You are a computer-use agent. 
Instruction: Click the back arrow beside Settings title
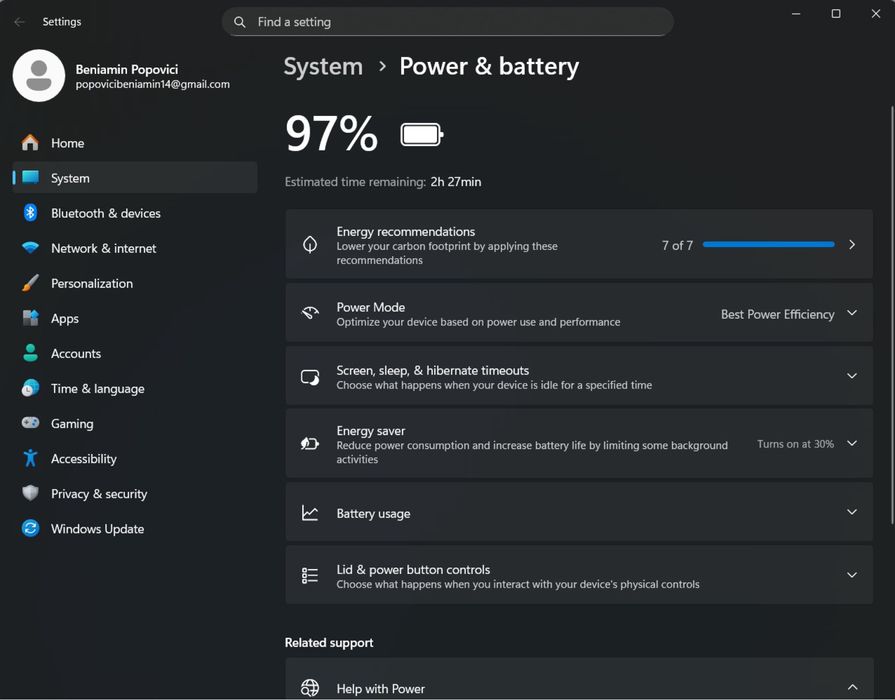point(19,22)
